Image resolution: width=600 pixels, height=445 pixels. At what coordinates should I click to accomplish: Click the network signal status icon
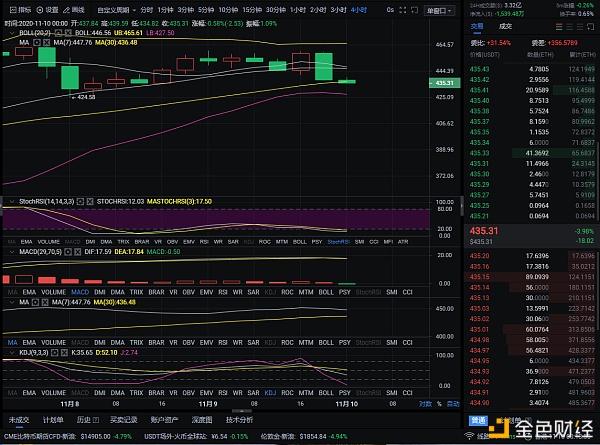[469, 436]
